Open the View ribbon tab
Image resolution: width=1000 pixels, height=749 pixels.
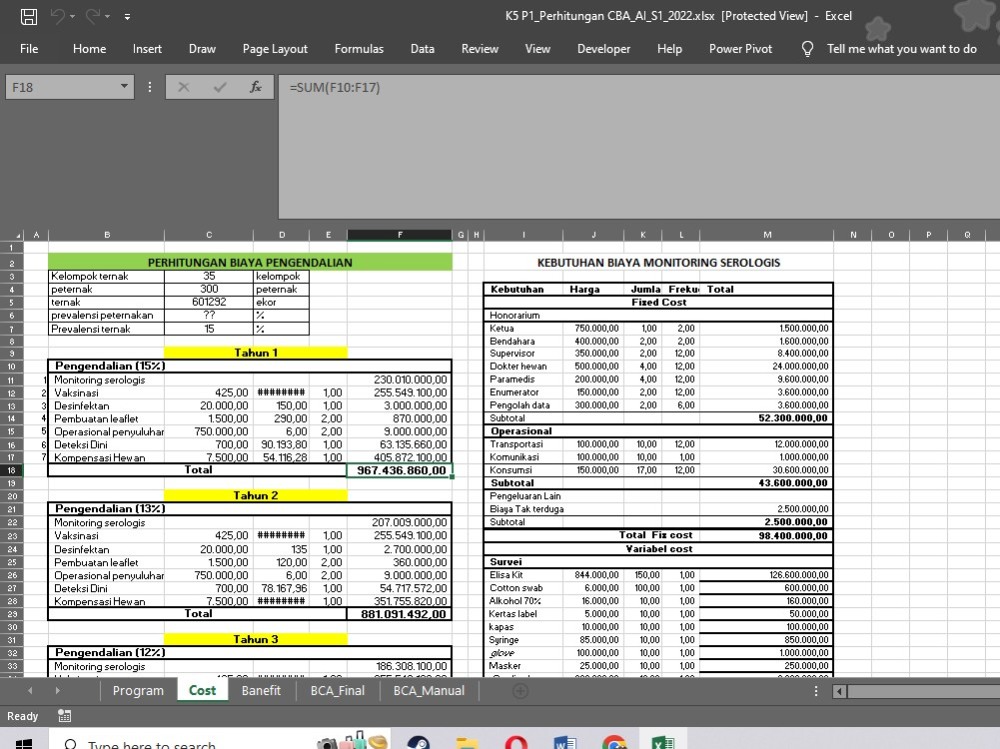point(538,49)
